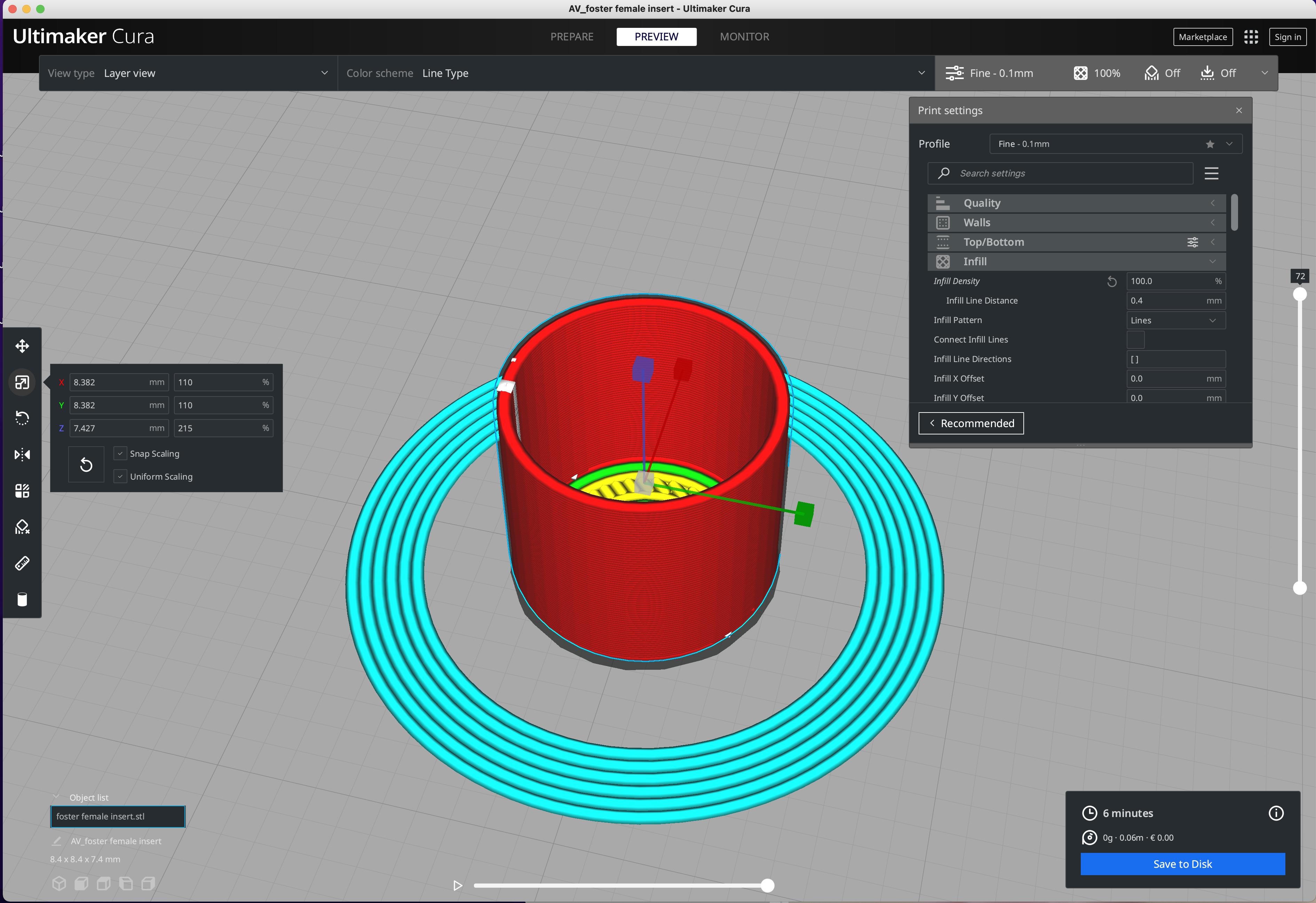Open the View type Layer view dropdown
Screen dimensions: 1316x903
(188, 73)
